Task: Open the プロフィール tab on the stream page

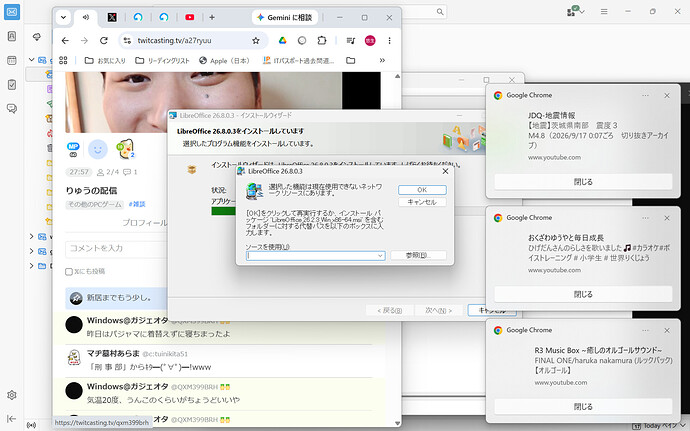Action: point(144,223)
